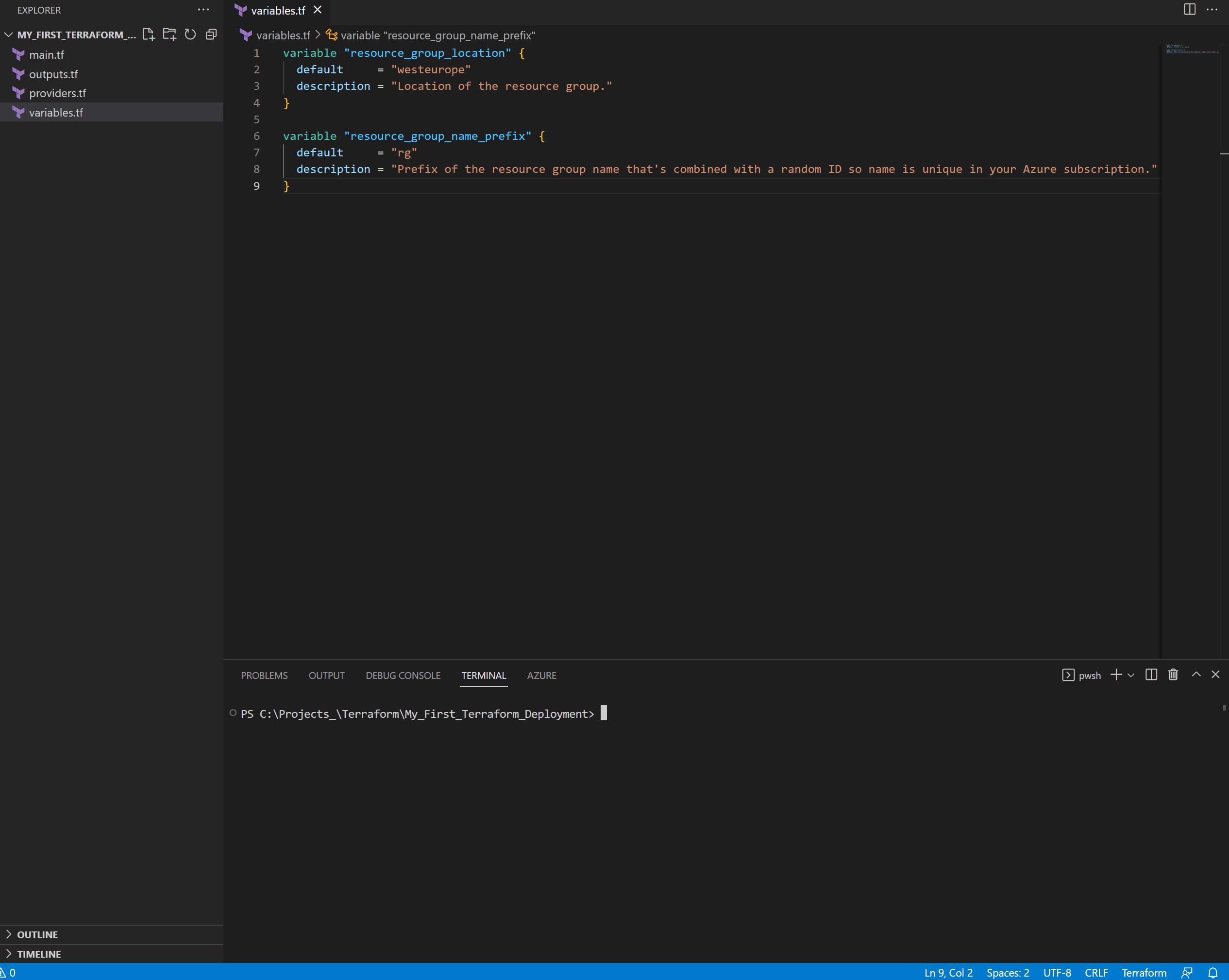Toggle the split terminal view icon

click(1151, 674)
